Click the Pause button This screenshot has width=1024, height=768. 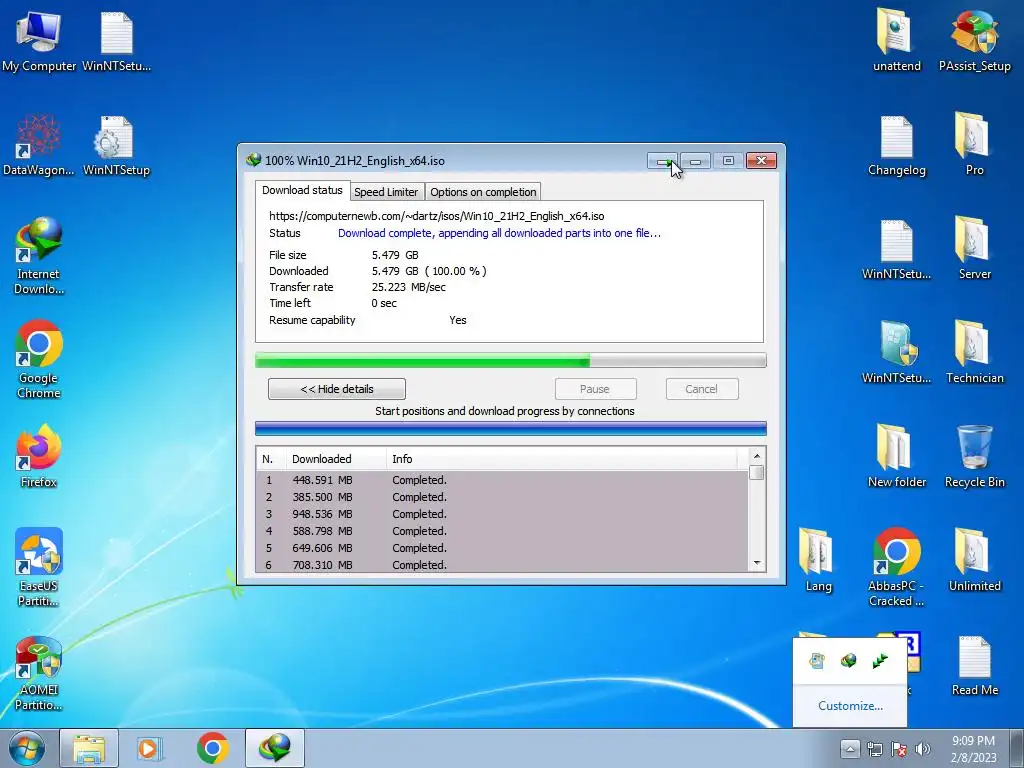(595, 389)
